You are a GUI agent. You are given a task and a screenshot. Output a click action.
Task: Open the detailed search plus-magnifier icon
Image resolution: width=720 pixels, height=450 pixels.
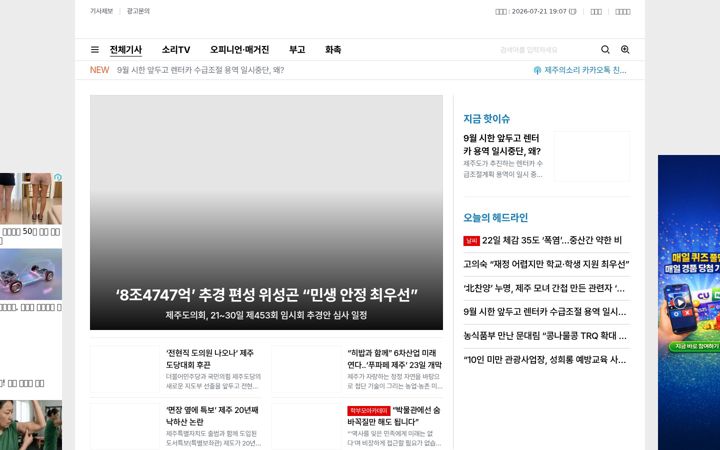click(x=625, y=50)
